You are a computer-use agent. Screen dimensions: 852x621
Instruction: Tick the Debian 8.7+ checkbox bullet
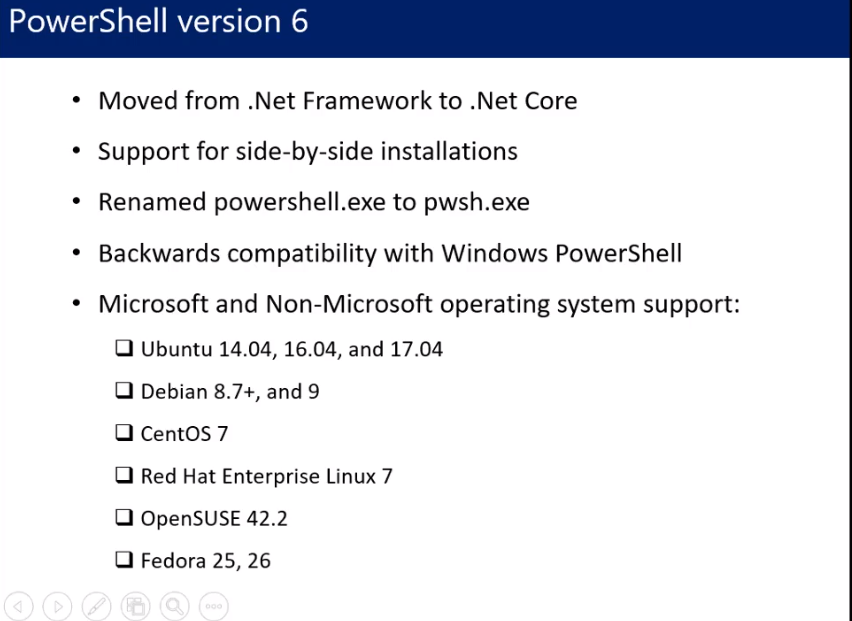pos(124,390)
